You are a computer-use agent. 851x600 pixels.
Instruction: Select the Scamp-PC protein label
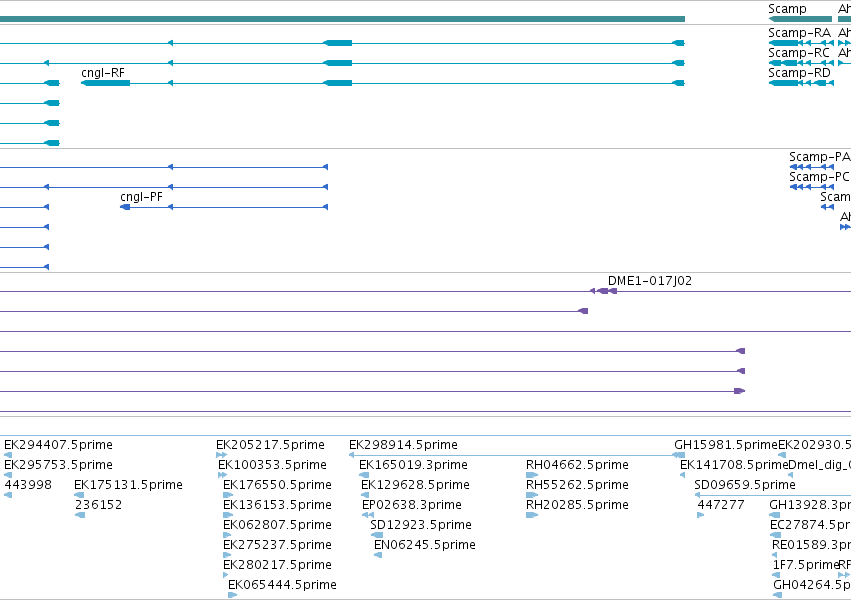pyautogui.click(x=820, y=177)
